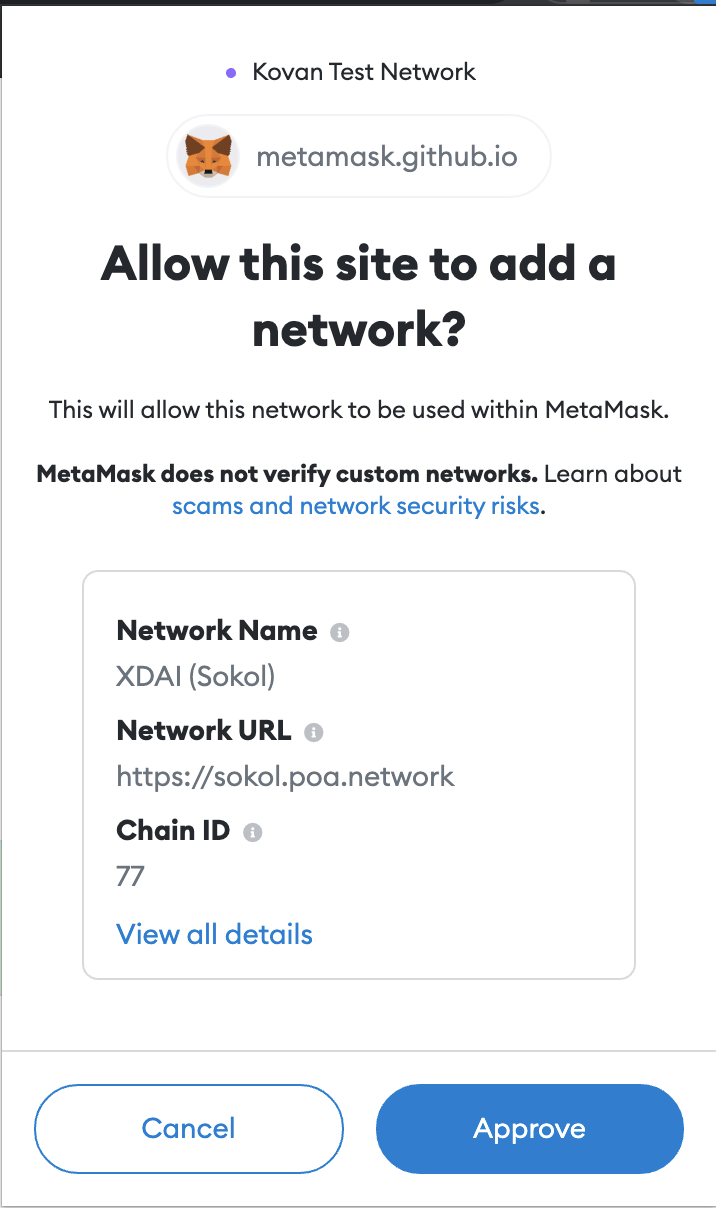Click the metamask.github.io site pill
716x1208 pixels.
tap(358, 156)
